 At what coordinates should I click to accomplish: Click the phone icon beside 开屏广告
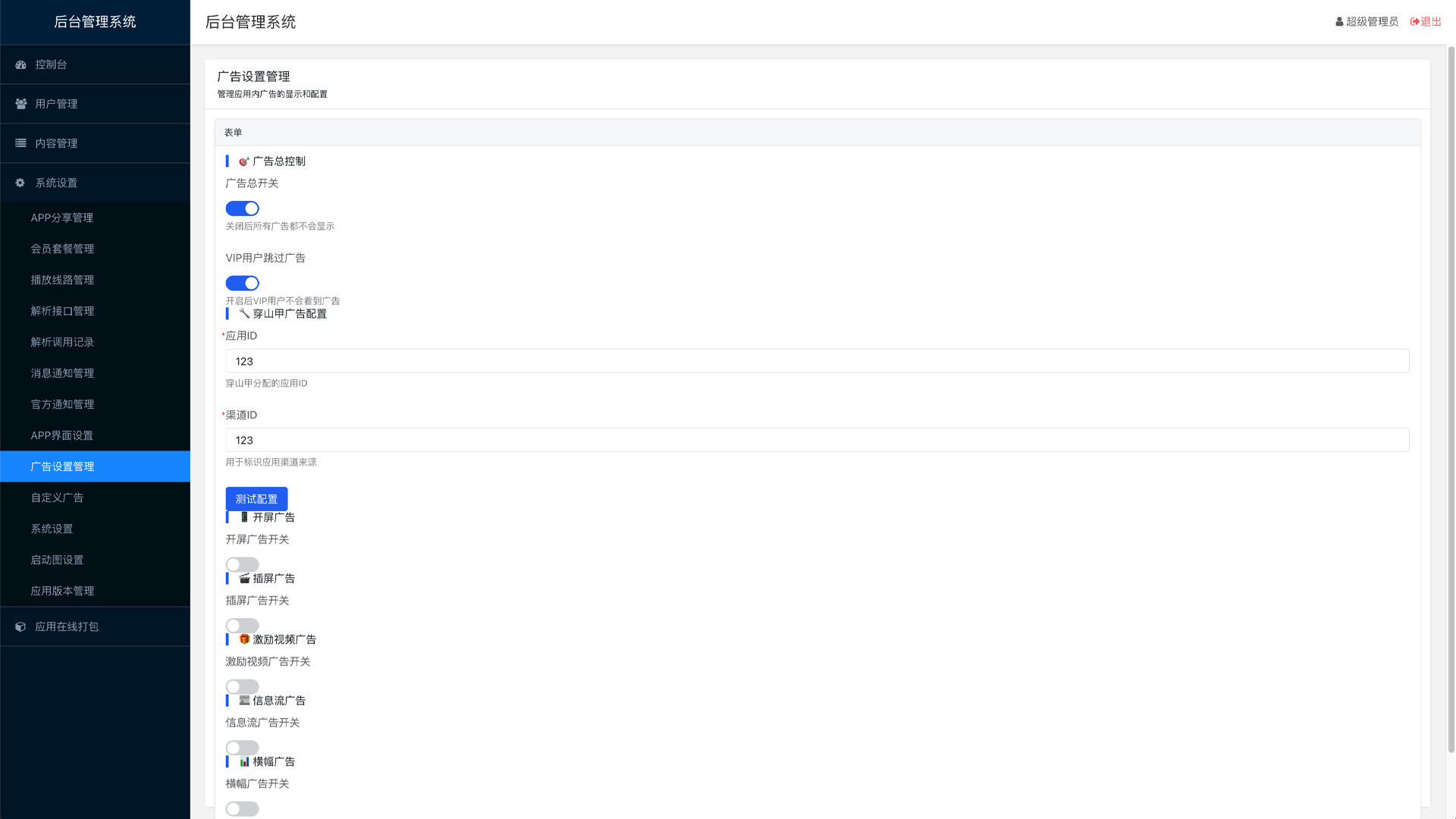(244, 517)
